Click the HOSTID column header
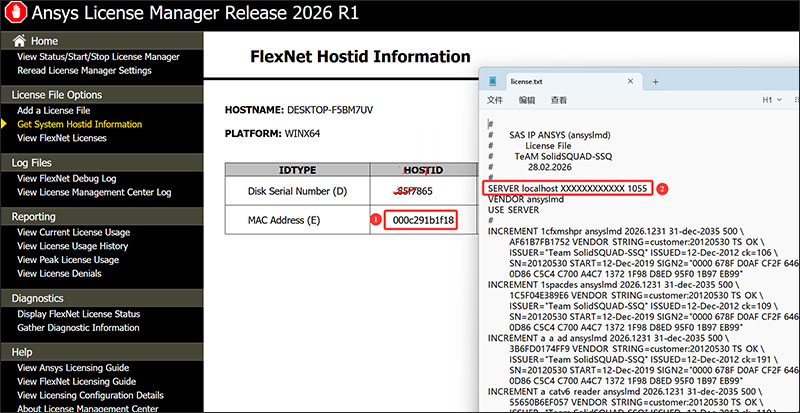 pos(423,171)
